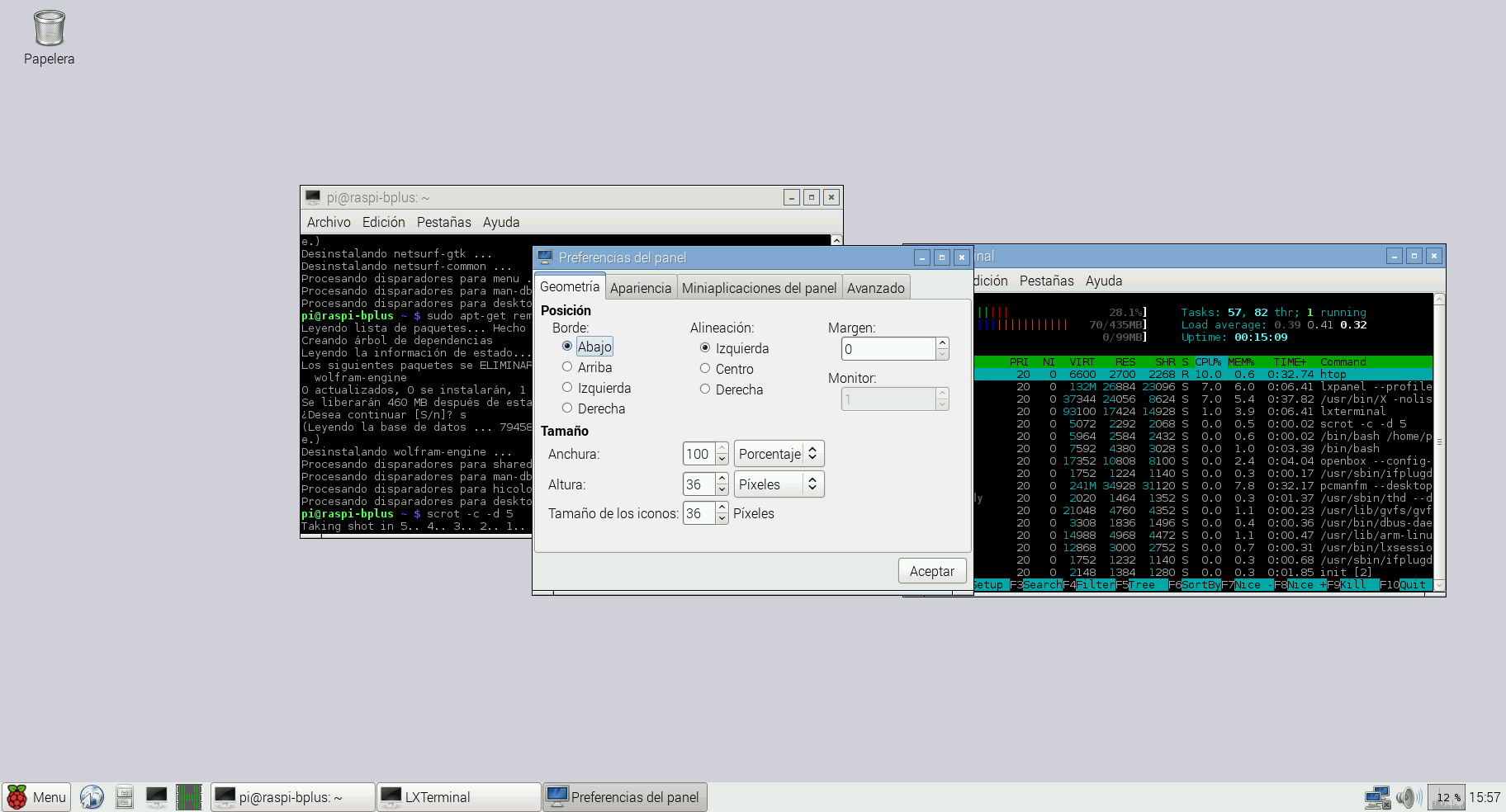
Task: Increase the Margen spinner value
Action: [942, 343]
